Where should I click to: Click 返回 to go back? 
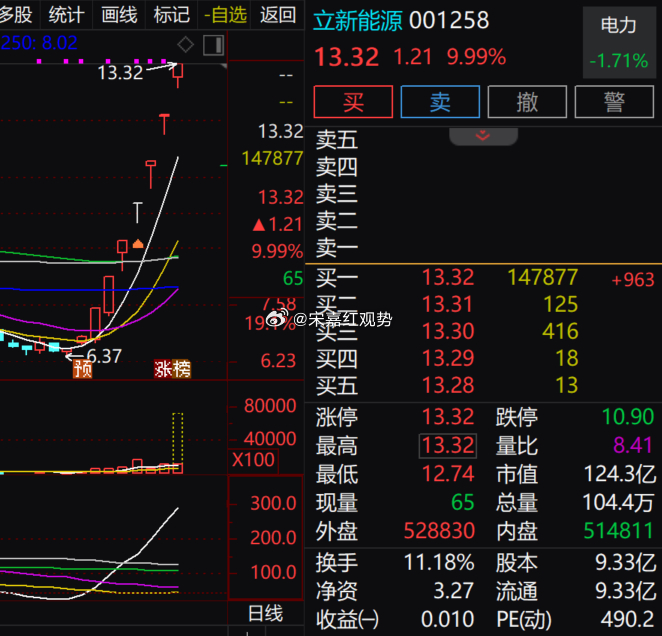point(278,15)
